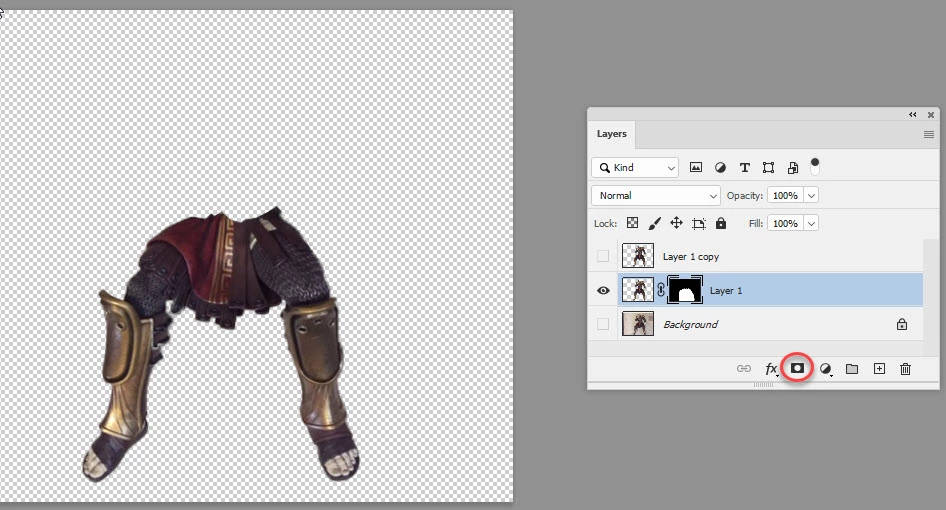Filter for shape layers icon
The image size is (946, 510).
click(768, 167)
